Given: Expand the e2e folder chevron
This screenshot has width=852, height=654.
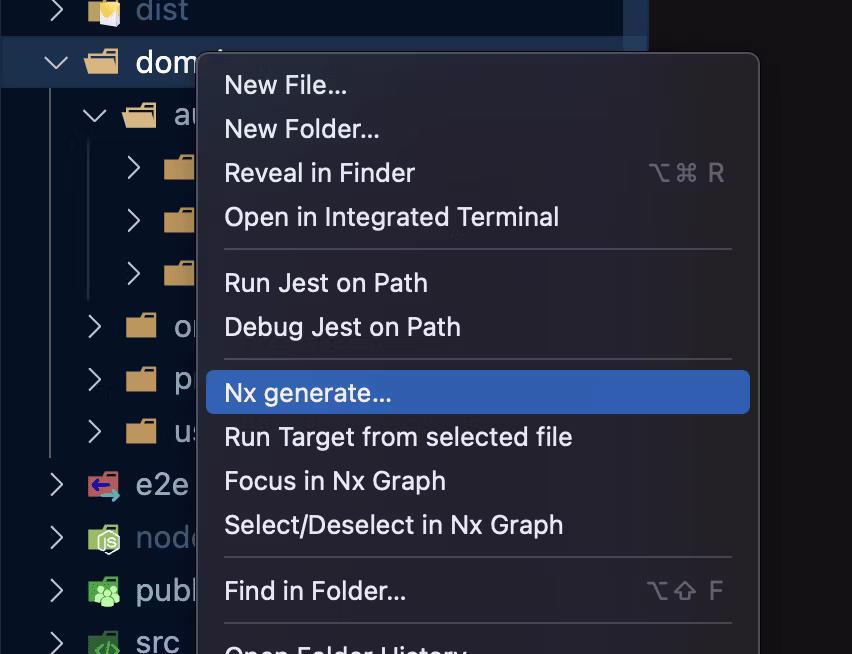Looking at the screenshot, I should click(56, 486).
